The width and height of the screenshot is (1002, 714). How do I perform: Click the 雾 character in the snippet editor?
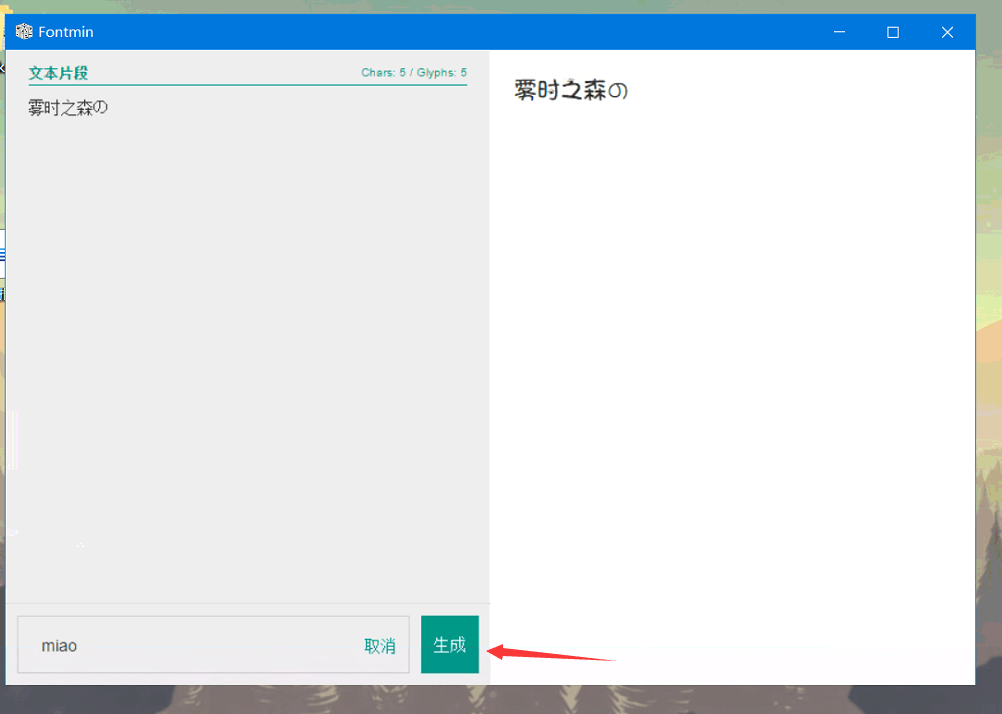click(x=36, y=108)
